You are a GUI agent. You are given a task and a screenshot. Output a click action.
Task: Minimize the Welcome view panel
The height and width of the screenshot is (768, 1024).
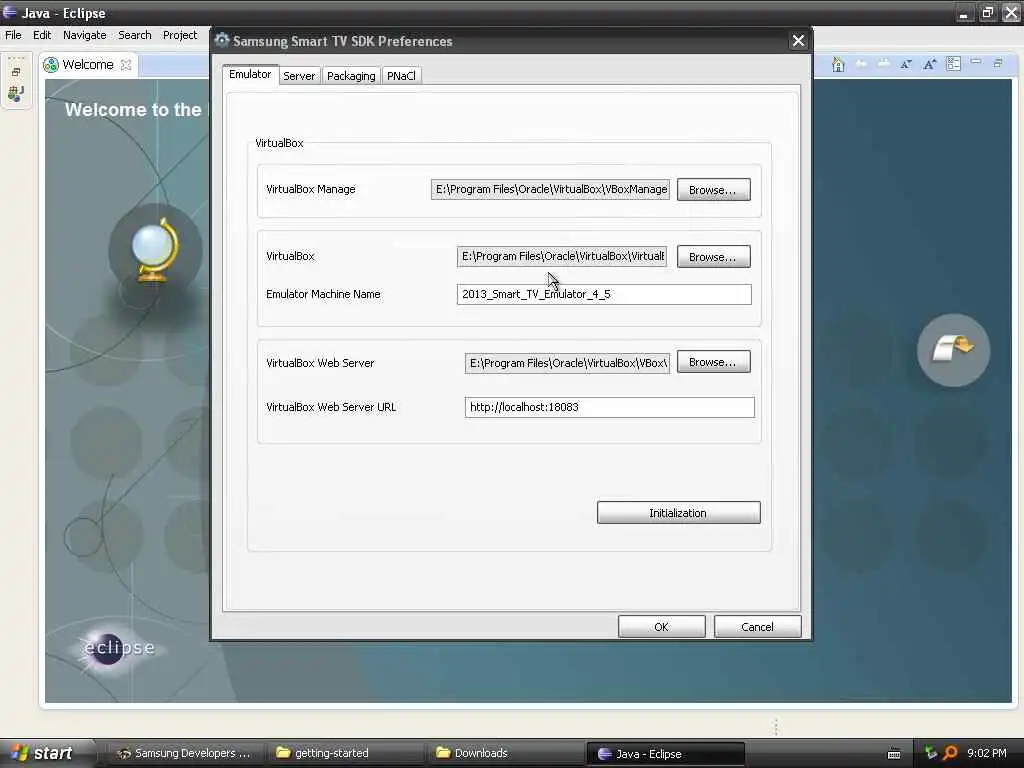[x=976, y=61]
